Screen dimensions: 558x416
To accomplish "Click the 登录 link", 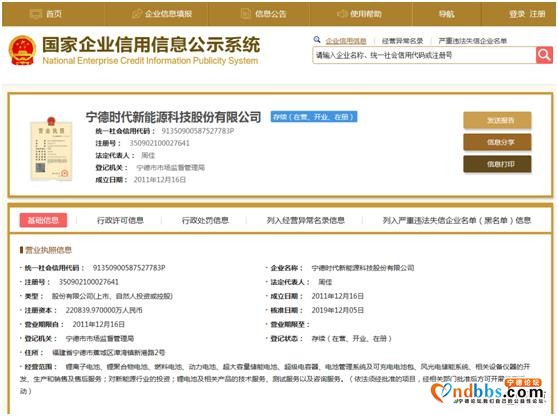I will (x=517, y=14).
